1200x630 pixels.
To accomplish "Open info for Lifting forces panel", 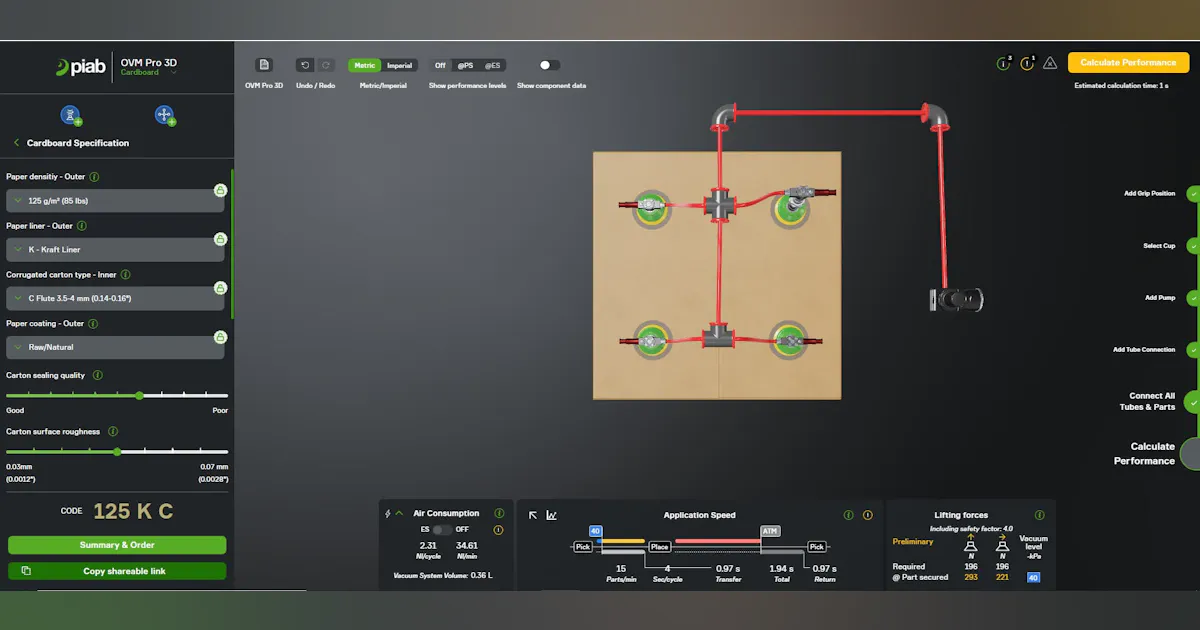I will tap(1039, 515).
